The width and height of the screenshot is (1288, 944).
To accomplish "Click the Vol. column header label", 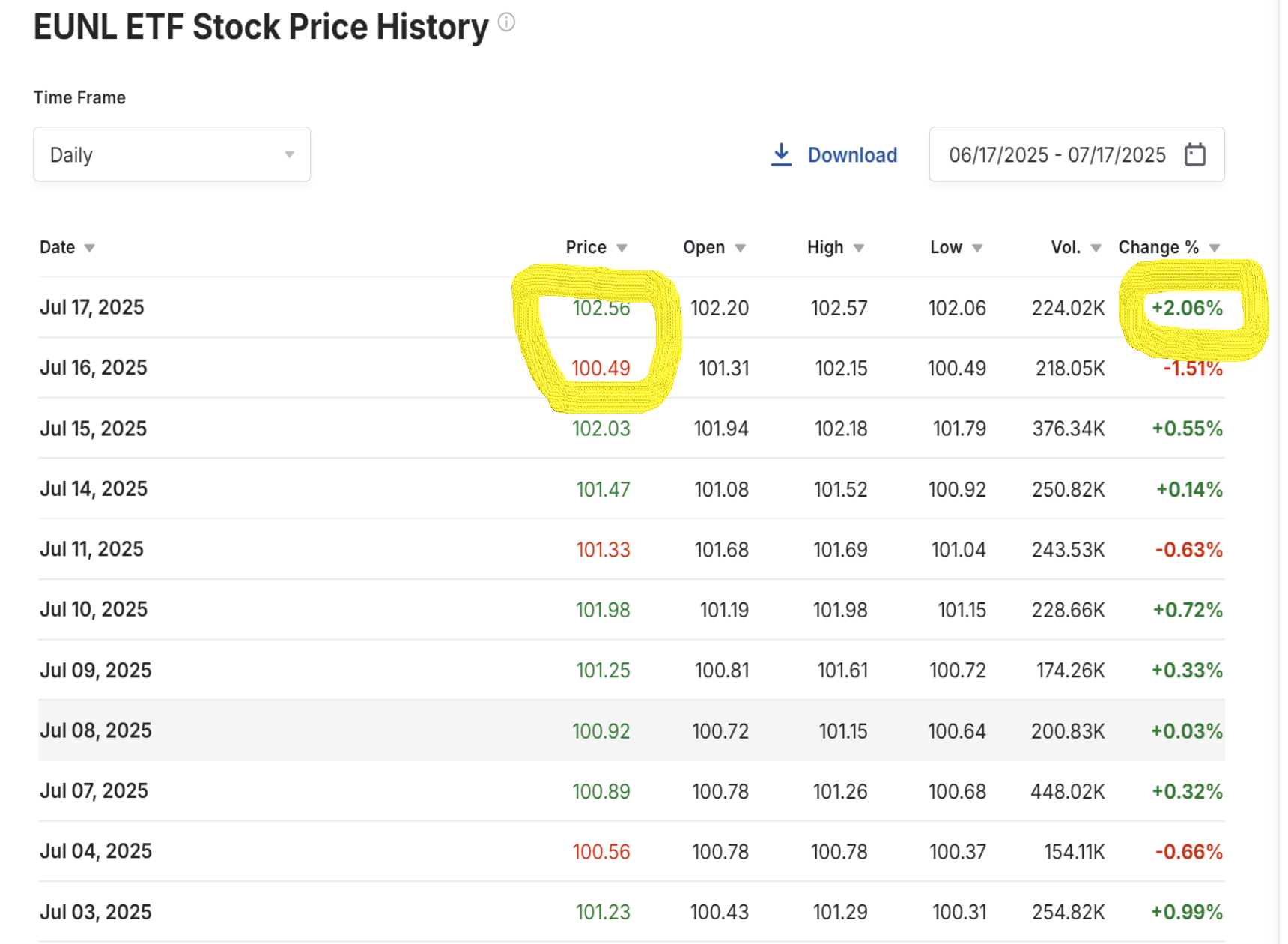I will tap(1066, 247).
